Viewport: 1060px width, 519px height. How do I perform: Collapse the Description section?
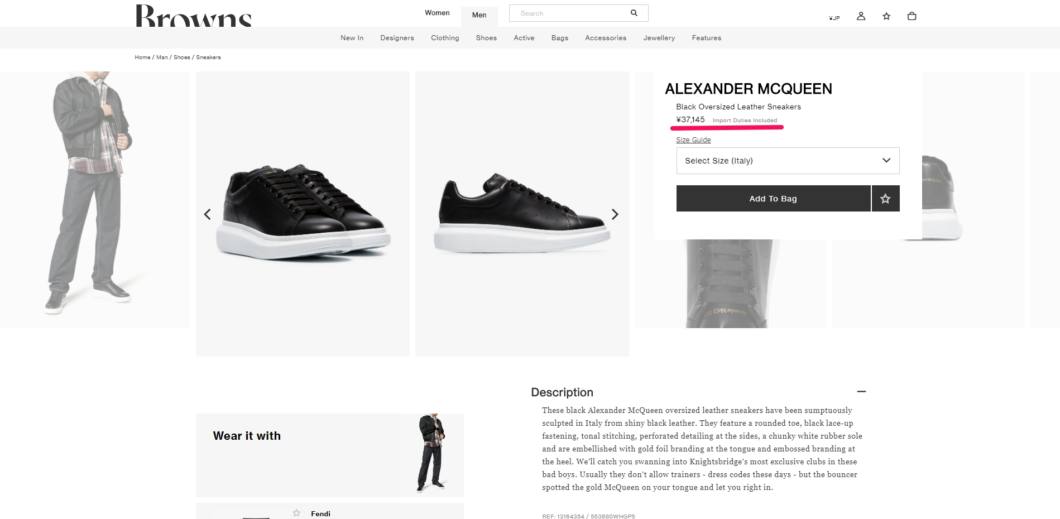(x=861, y=391)
